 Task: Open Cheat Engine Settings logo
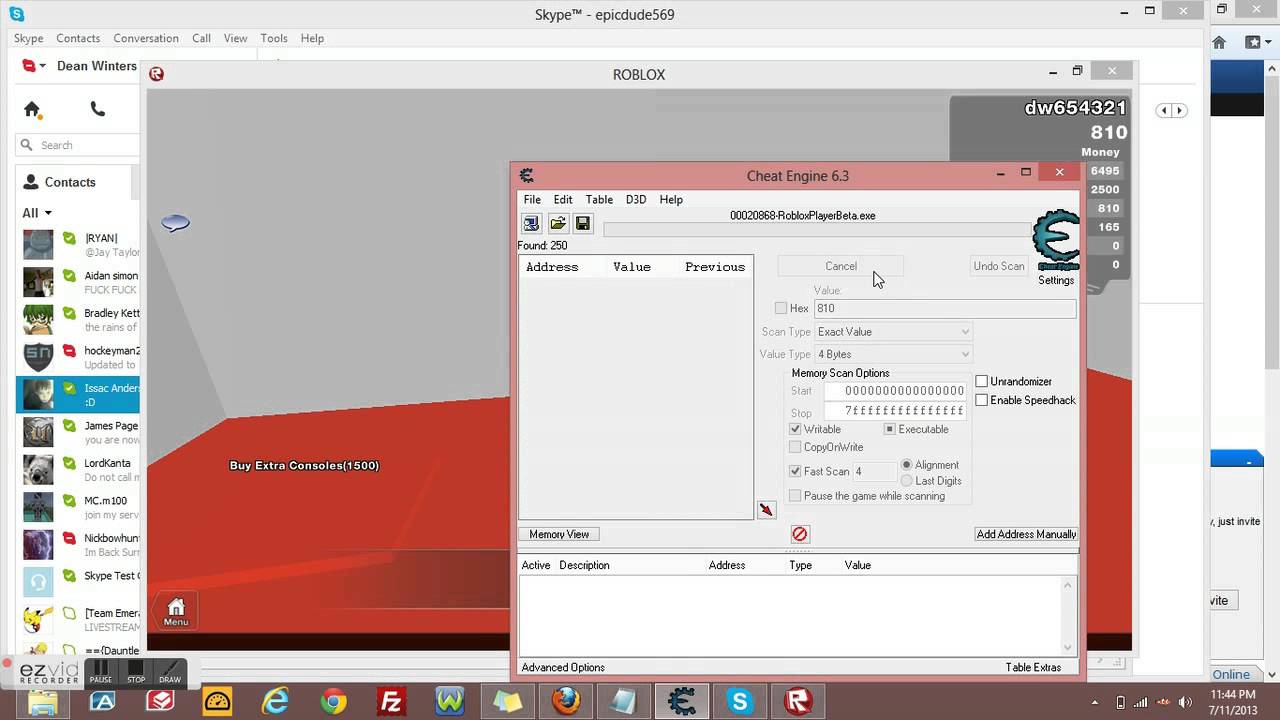coord(1055,241)
